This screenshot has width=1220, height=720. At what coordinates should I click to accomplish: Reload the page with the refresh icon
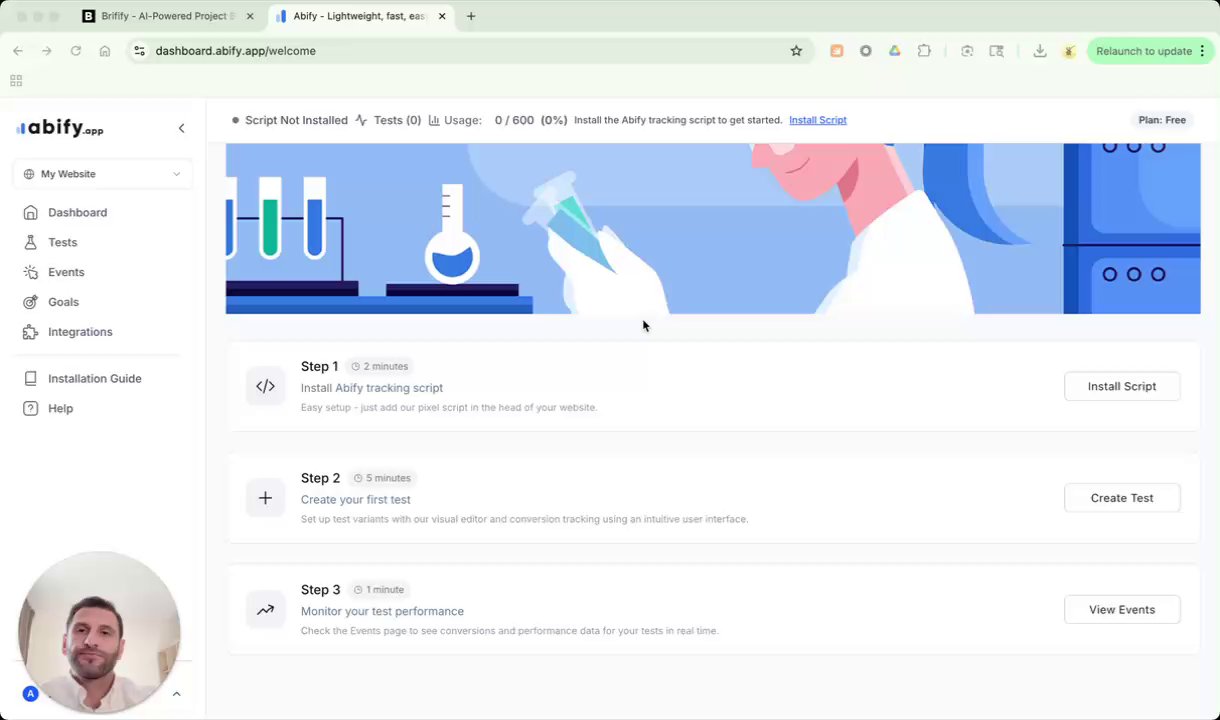(x=76, y=51)
